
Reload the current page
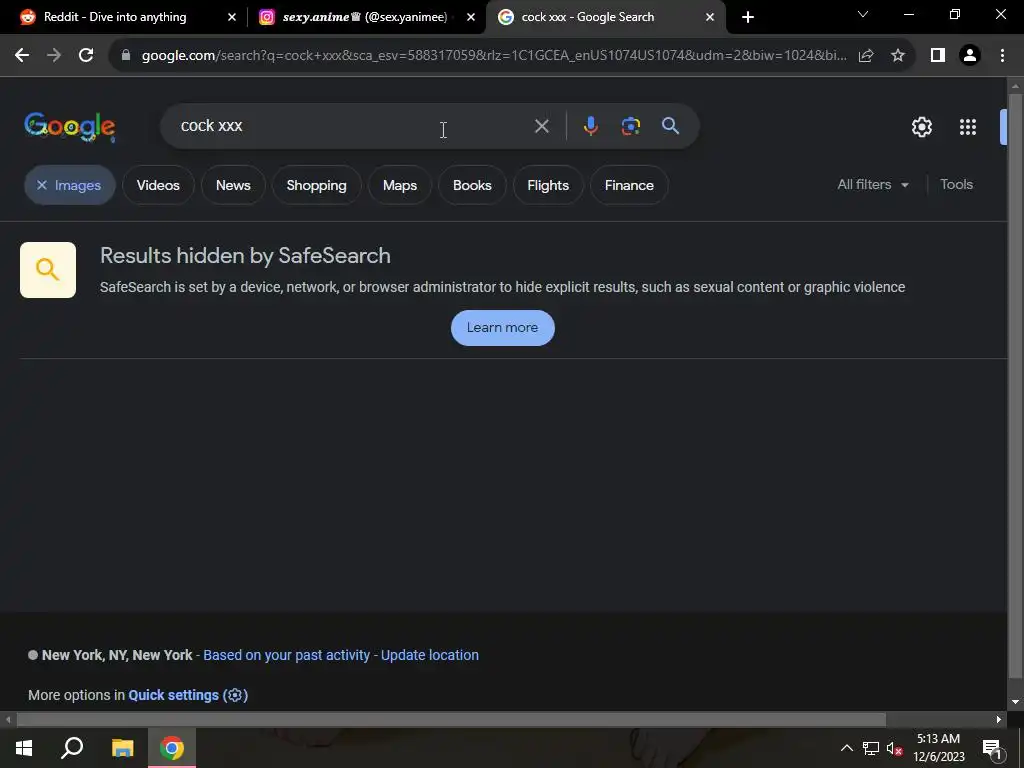click(86, 56)
